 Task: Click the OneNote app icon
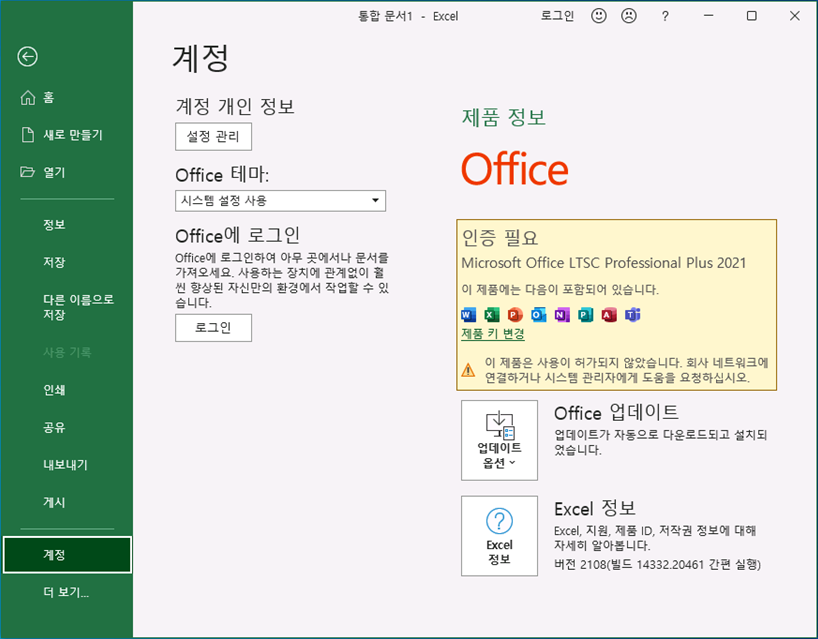562,315
